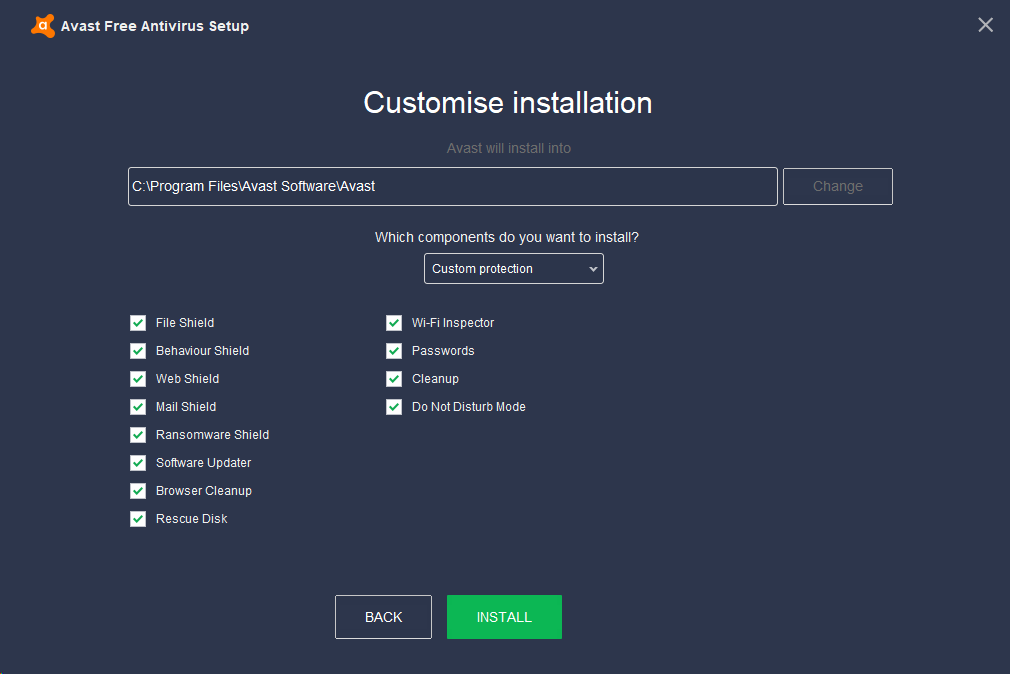Viewport: 1010px width, 674px height.
Task: Deselect the Mail Shield option
Action: 138,407
